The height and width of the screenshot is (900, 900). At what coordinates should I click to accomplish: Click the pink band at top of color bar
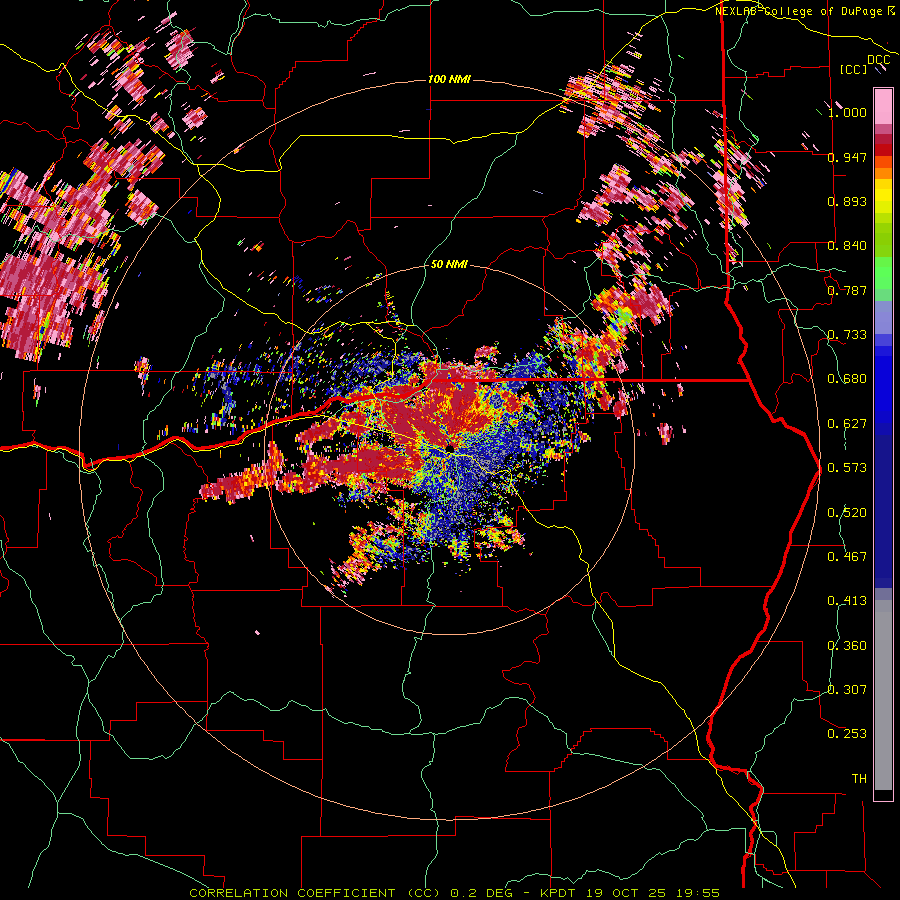[883, 107]
